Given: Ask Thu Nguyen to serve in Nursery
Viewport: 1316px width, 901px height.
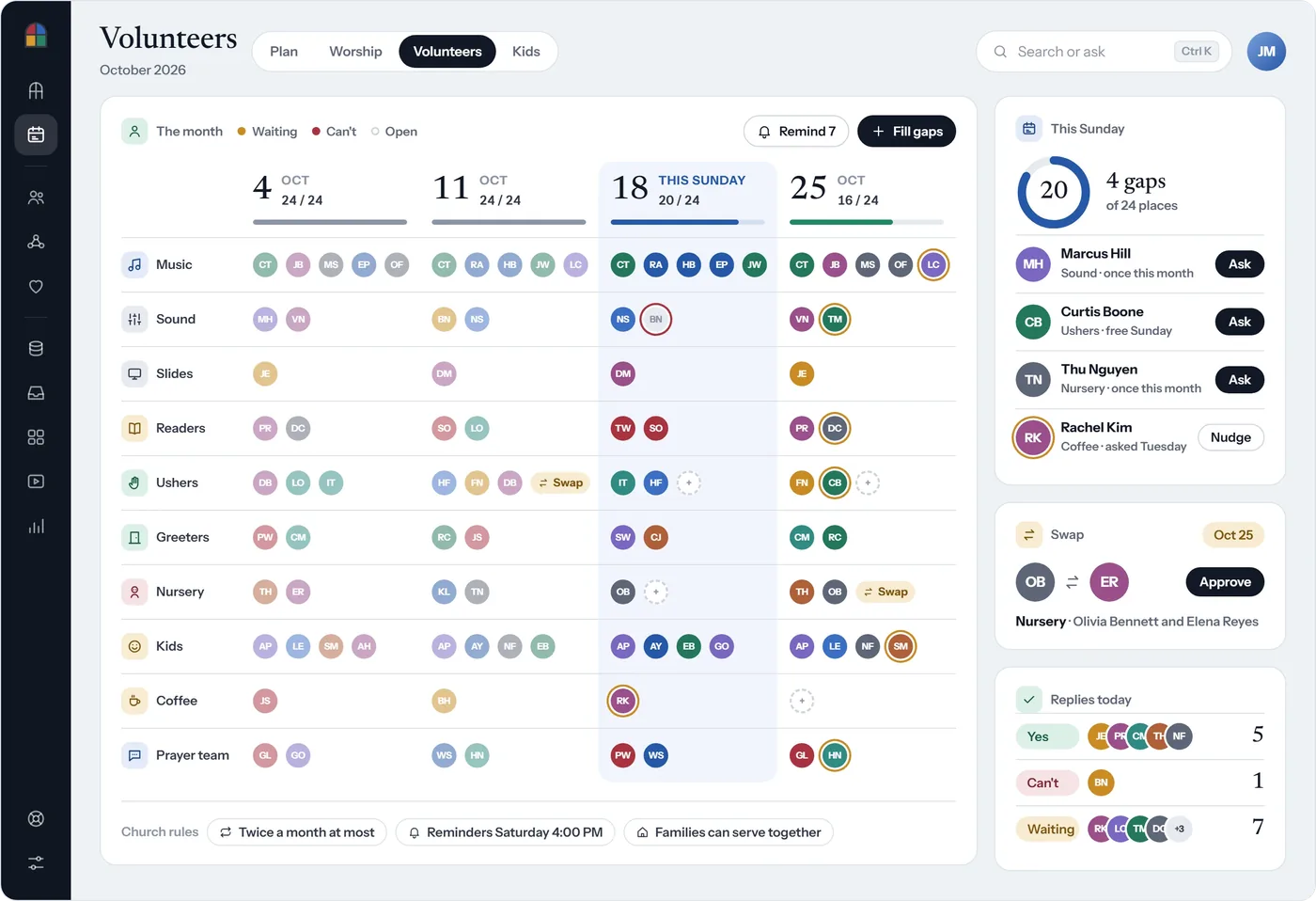Looking at the screenshot, I should pyautogui.click(x=1240, y=380).
